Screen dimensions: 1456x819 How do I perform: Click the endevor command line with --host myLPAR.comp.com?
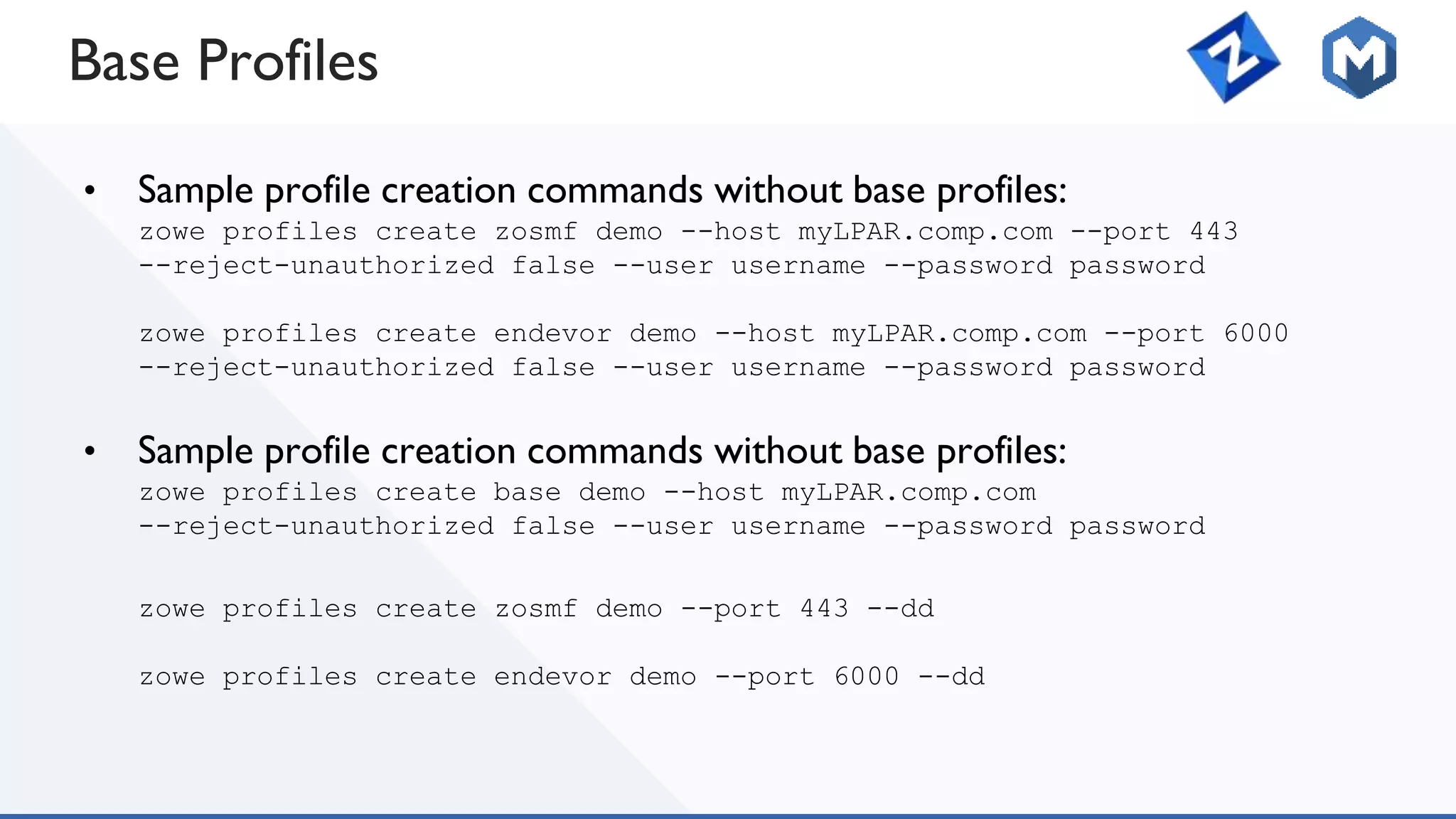[714, 333]
